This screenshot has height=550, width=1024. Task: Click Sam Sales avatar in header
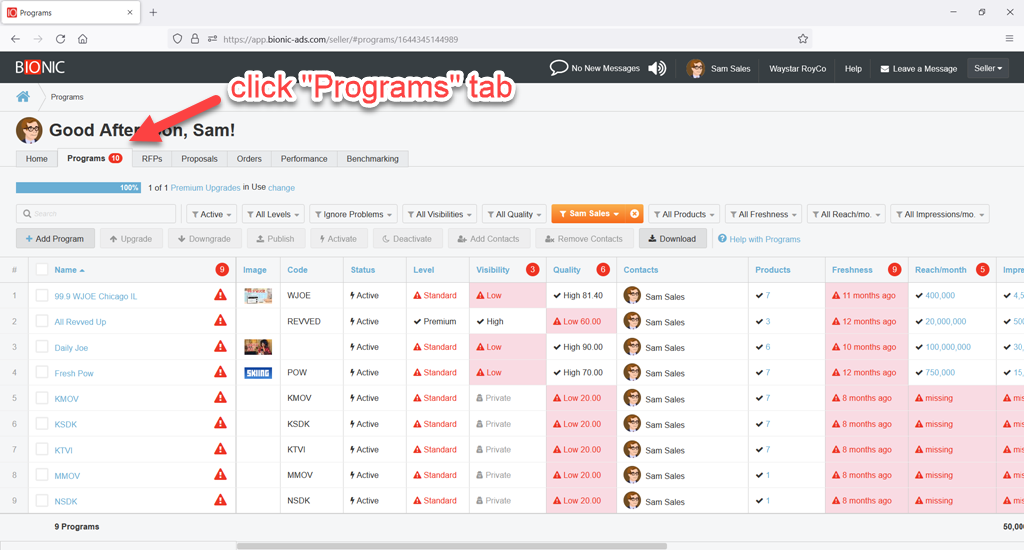click(696, 68)
